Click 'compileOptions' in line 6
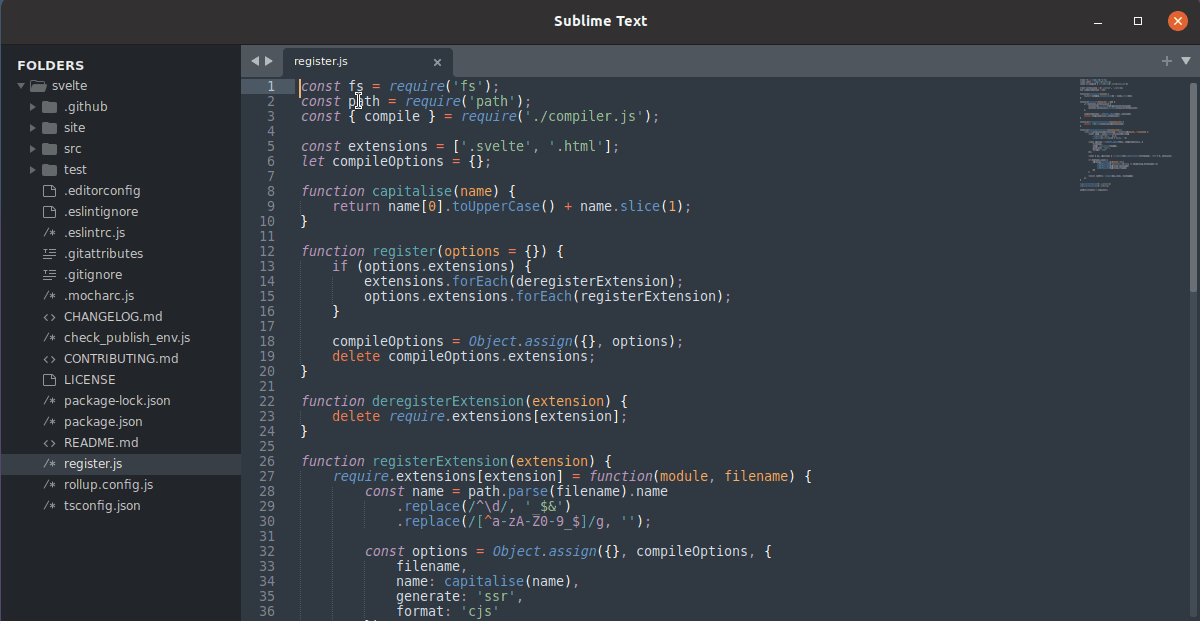The height and width of the screenshot is (625, 1200). 387,161
